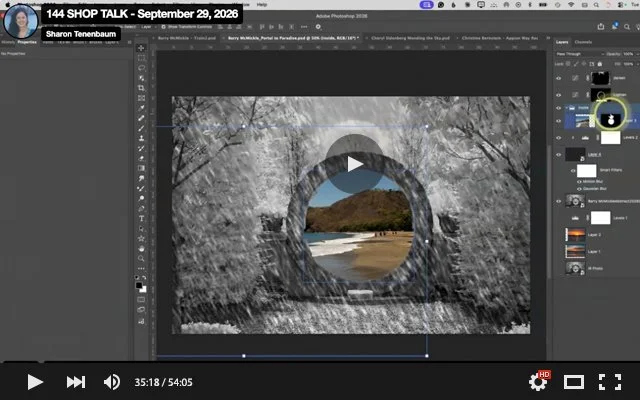Open the Edit Toolbar three-dots button
Image resolution: width=640 pixels, height=400 pixels.
[x=141, y=269]
